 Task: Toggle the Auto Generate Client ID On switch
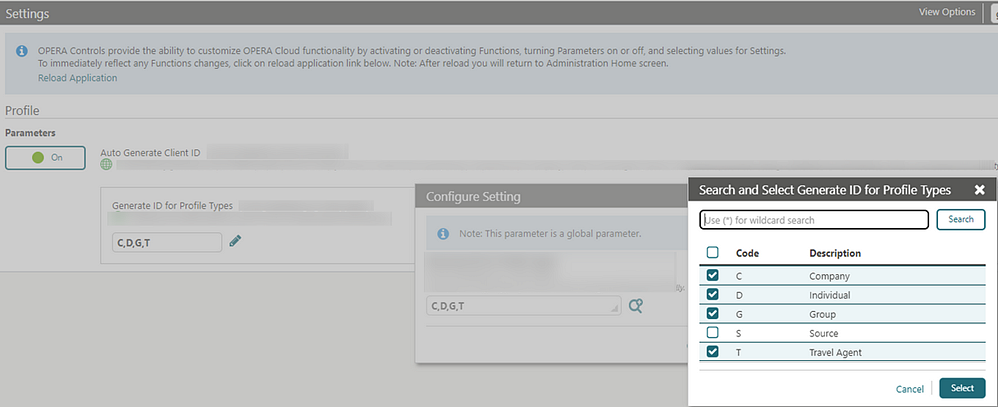[45, 158]
